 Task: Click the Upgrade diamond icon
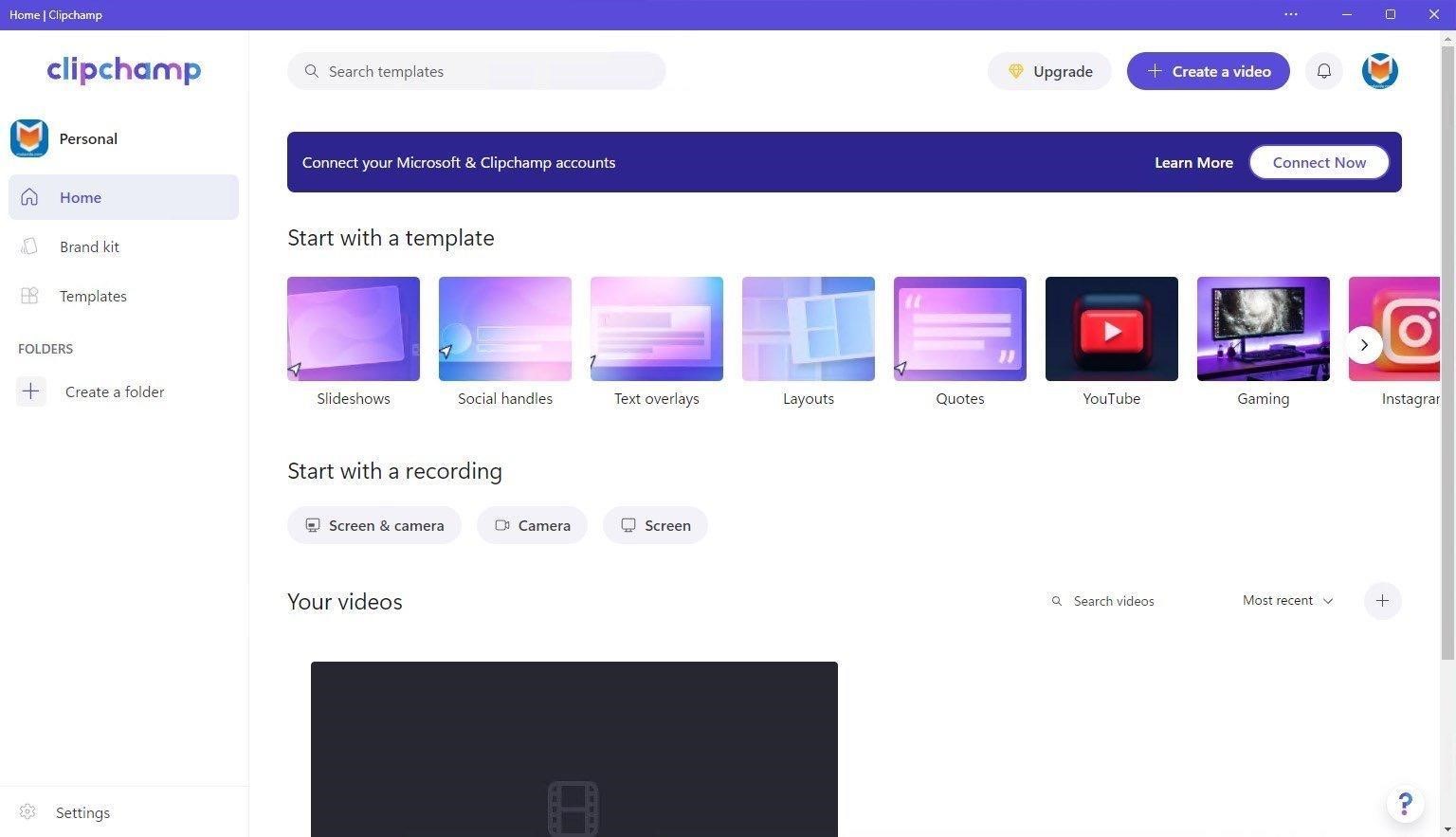click(x=1015, y=71)
